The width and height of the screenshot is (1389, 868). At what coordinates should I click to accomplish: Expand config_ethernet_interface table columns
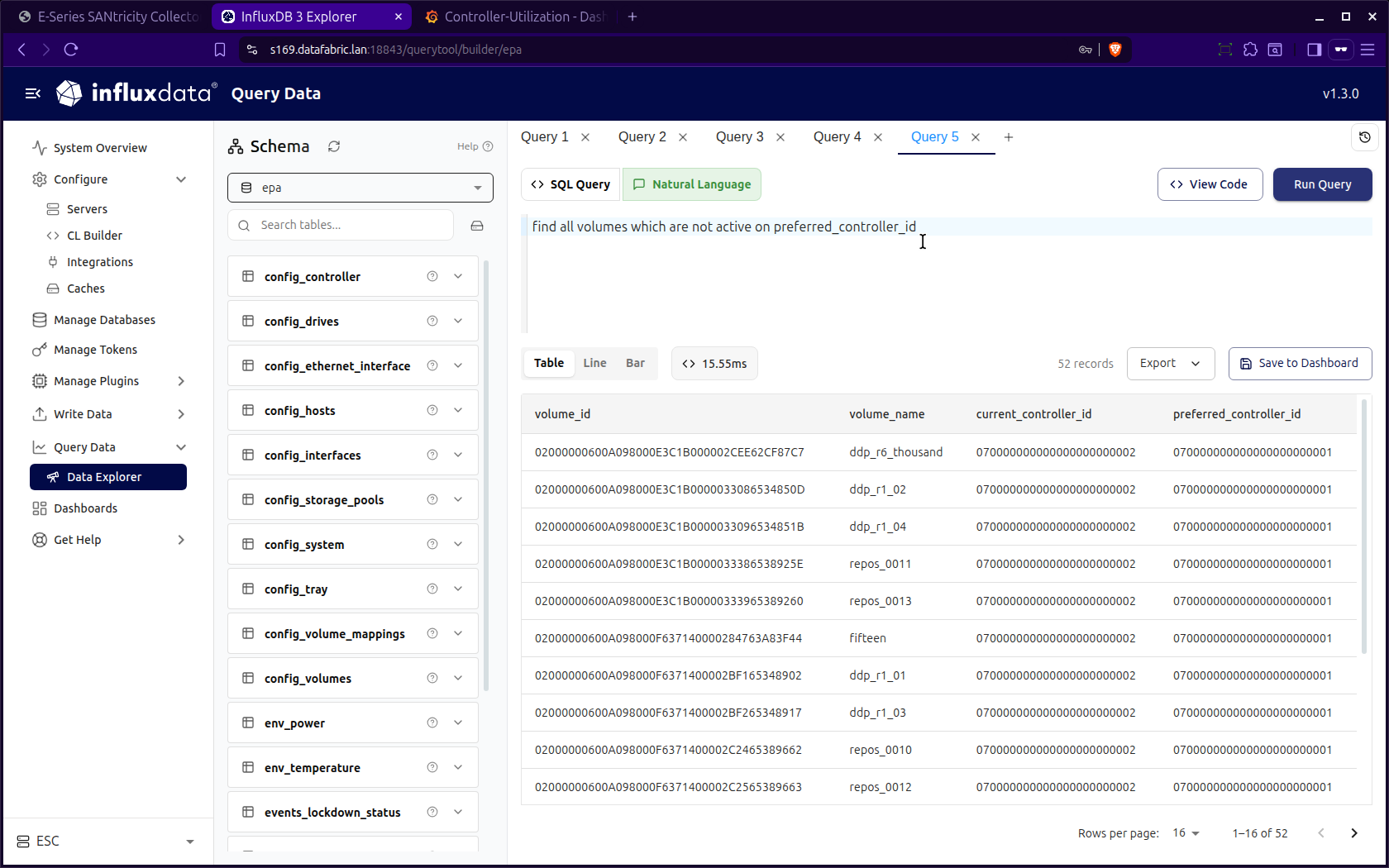tap(458, 365)
